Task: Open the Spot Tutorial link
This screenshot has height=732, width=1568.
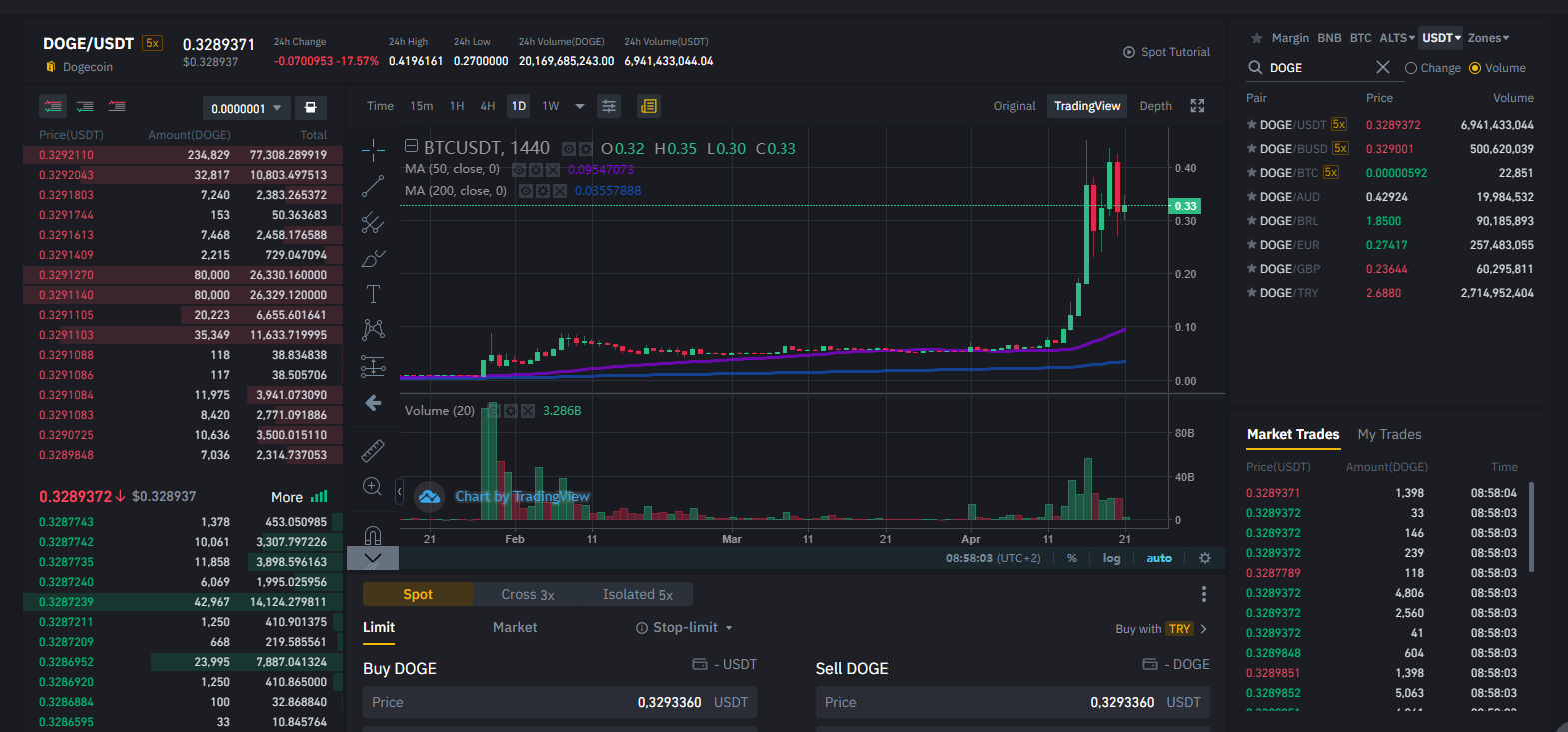Action: click(x=1166, y=52)
